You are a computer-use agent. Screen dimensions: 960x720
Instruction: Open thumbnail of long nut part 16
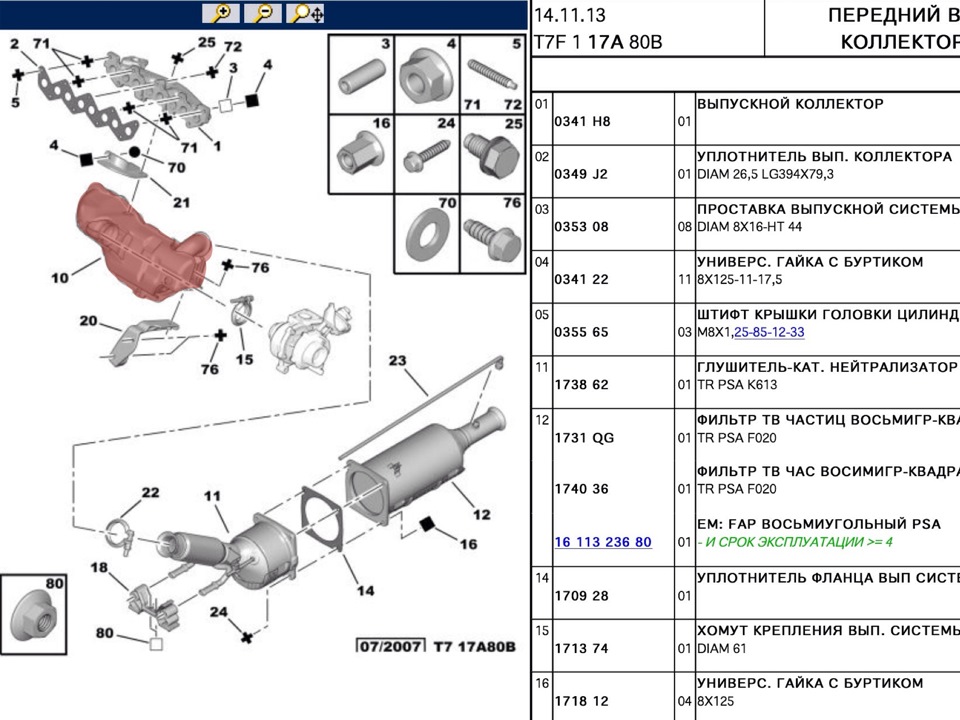coord(362,154)
